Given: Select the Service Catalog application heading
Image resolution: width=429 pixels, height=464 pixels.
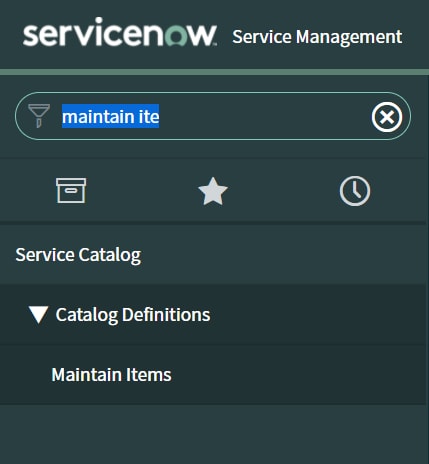Looking at the screenshot, I should (x=78, y=255).
